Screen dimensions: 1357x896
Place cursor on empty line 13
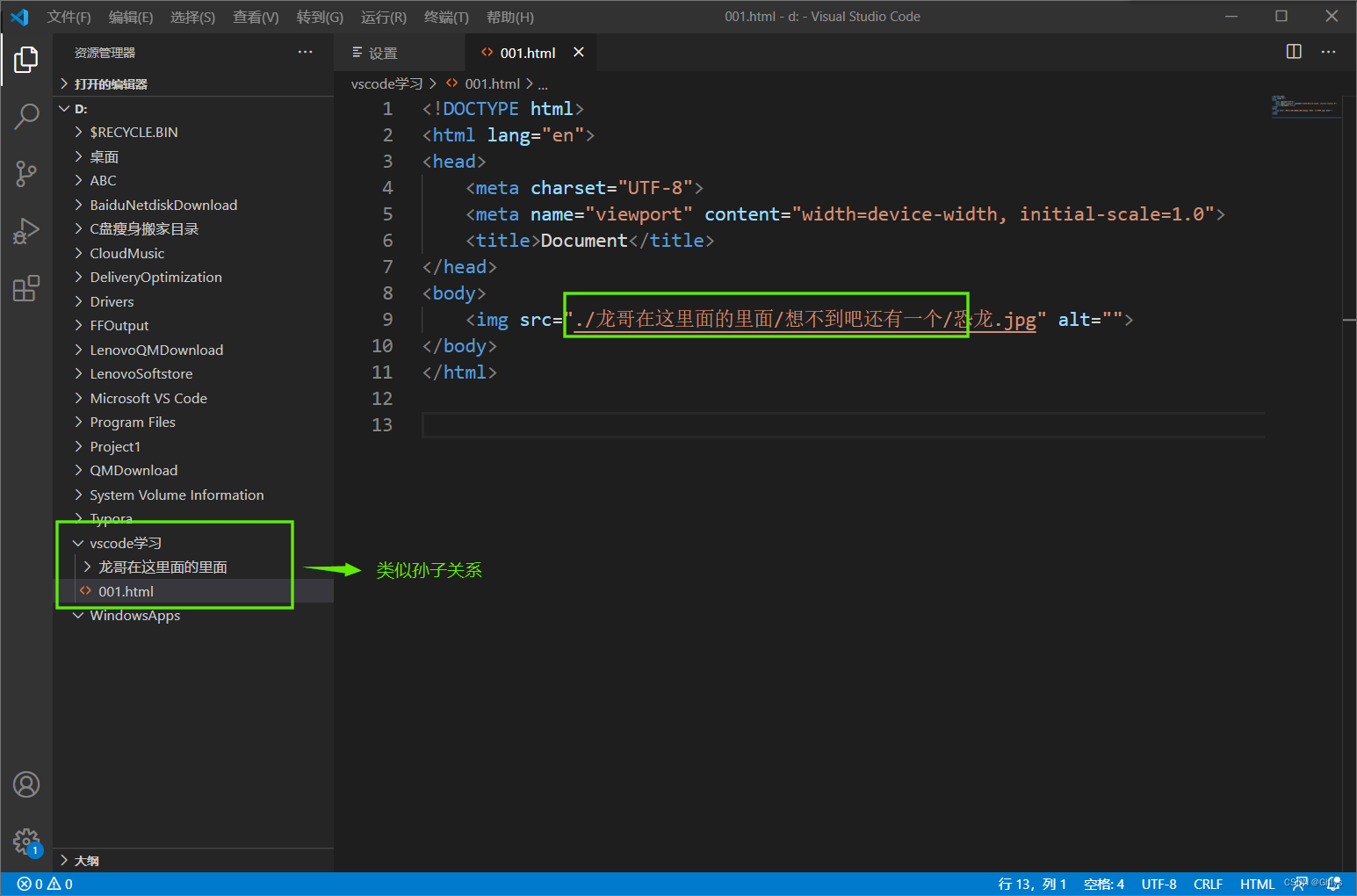[843, 425]
